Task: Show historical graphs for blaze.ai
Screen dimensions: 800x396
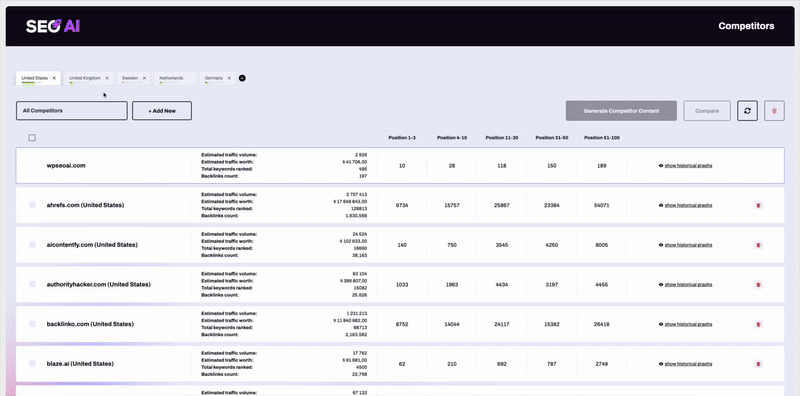Action: pyautogui.click(x=685, y=364)
